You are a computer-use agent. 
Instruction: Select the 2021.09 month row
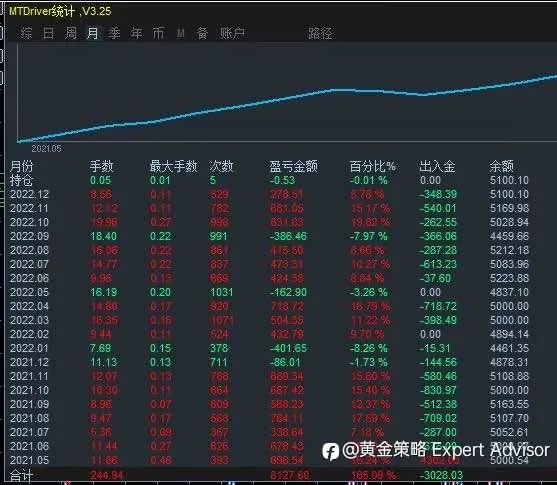click(270, 404)
